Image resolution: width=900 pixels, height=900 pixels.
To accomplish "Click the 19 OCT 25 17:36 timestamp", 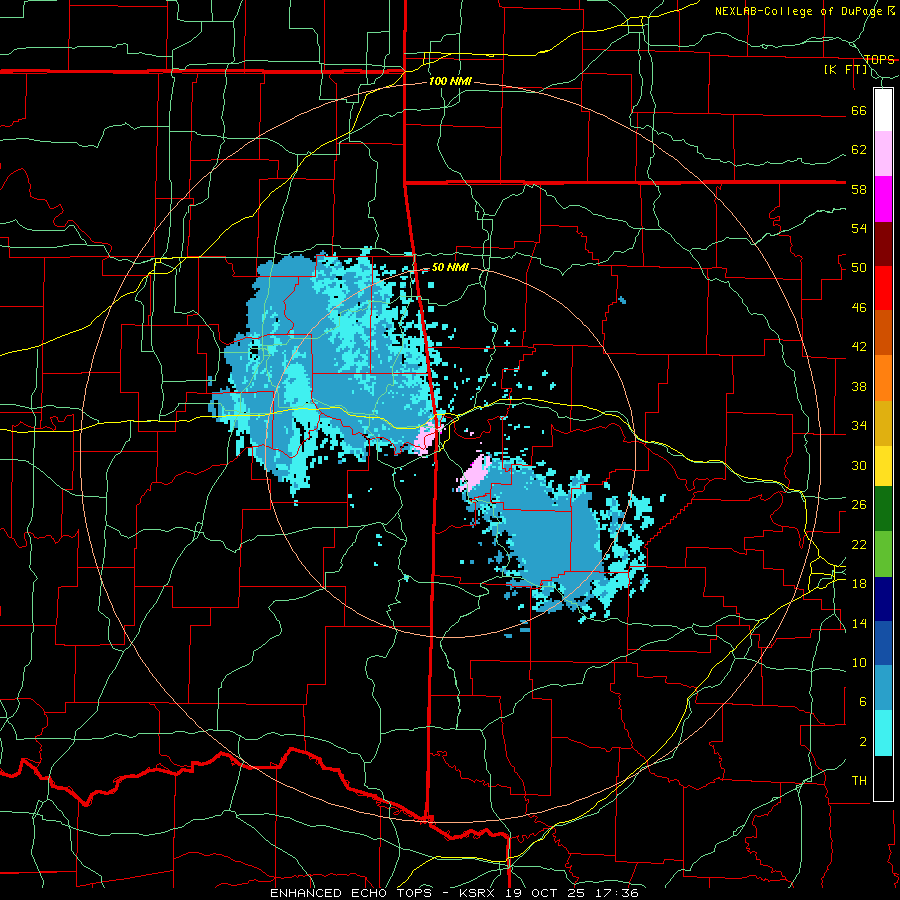I will point(572,893).
